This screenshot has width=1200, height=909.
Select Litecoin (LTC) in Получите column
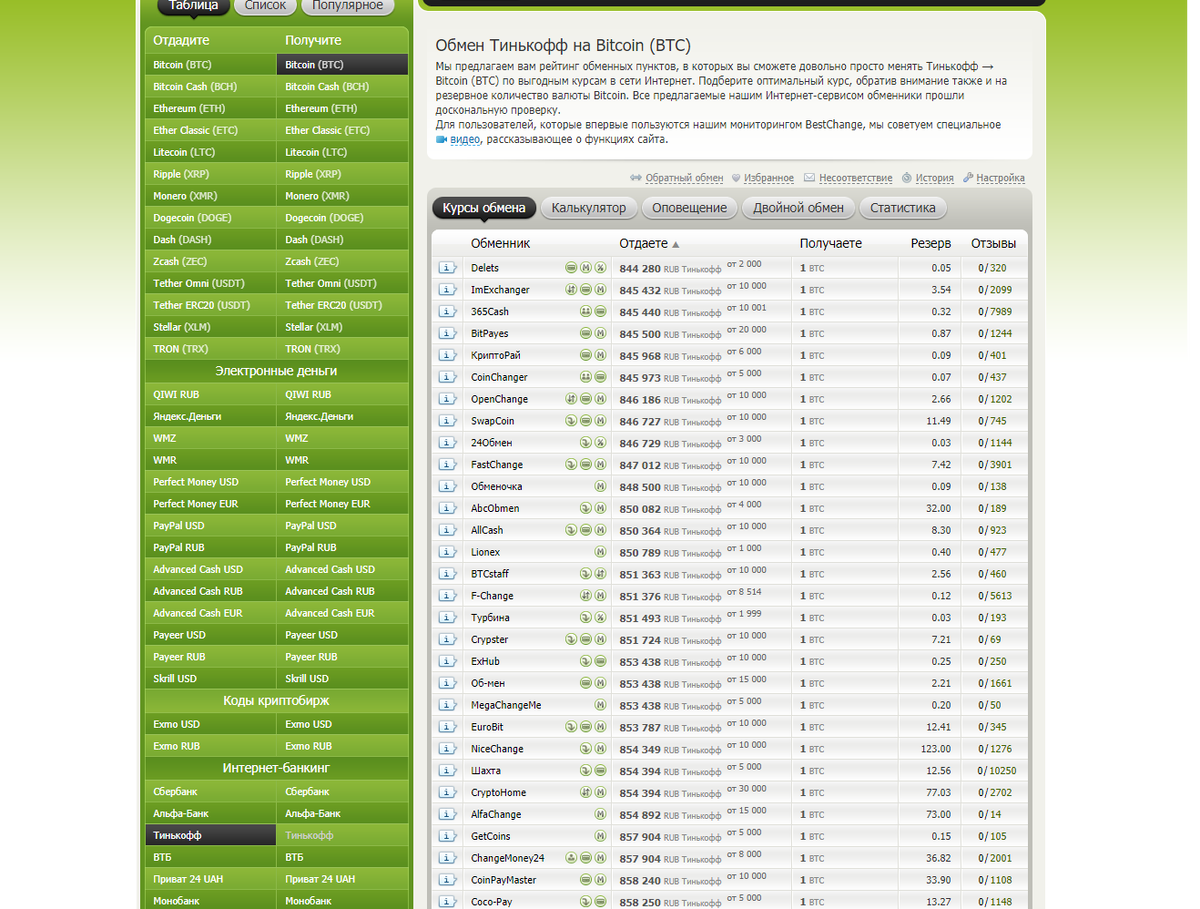pos(342,152)
